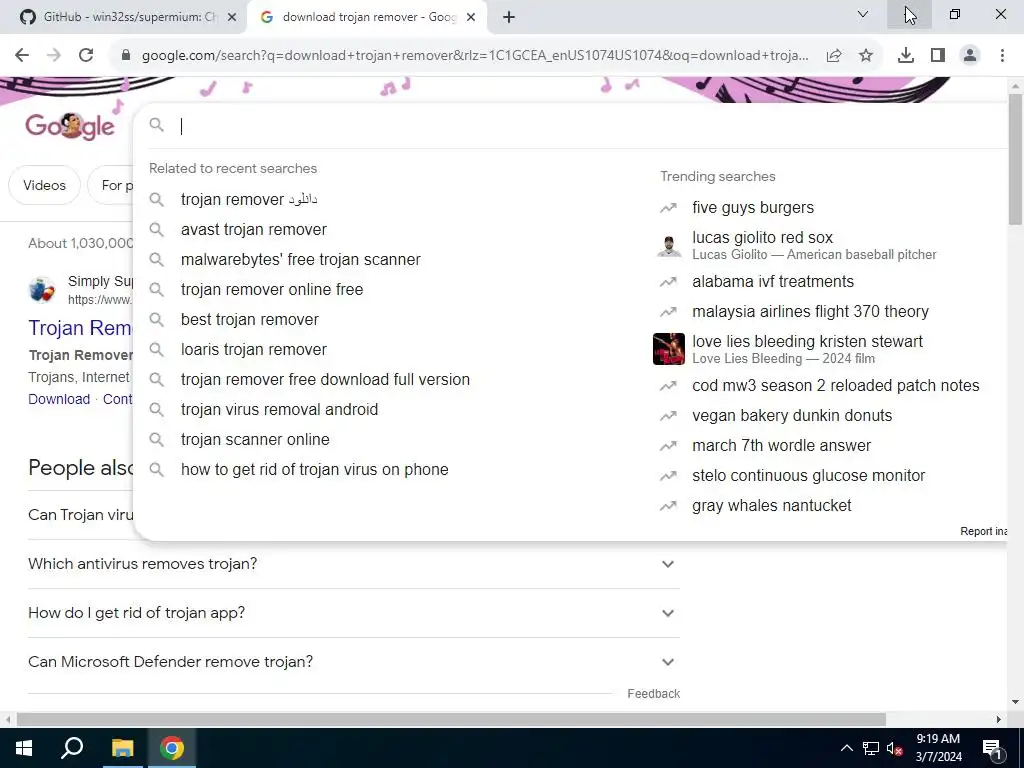Close the download trojan remover tab
Viewport: 1024px width, 768px height.
pyautogui.click(x=471, y=18)
